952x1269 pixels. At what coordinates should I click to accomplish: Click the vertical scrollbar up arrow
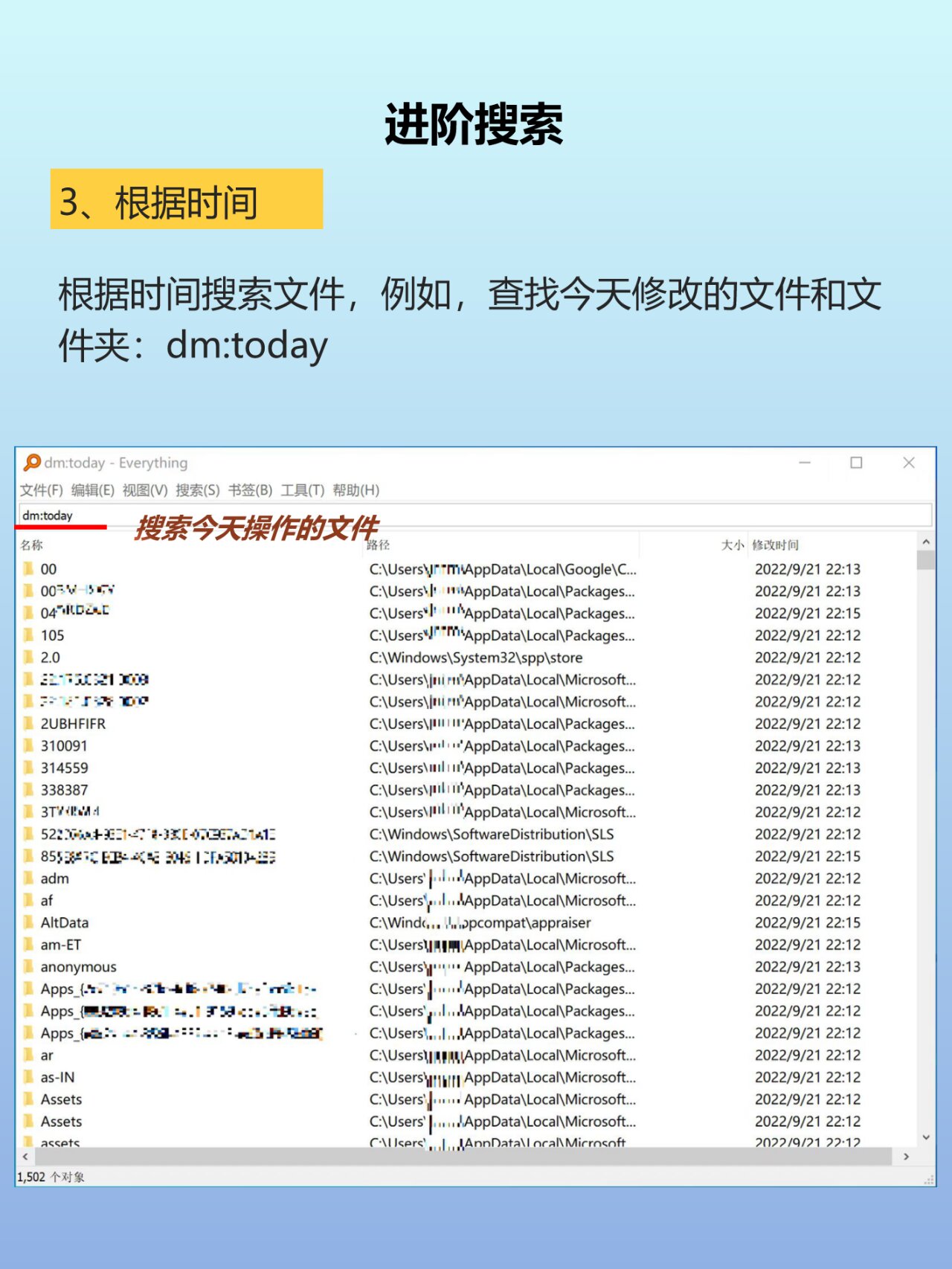click(x=926, y=542)
